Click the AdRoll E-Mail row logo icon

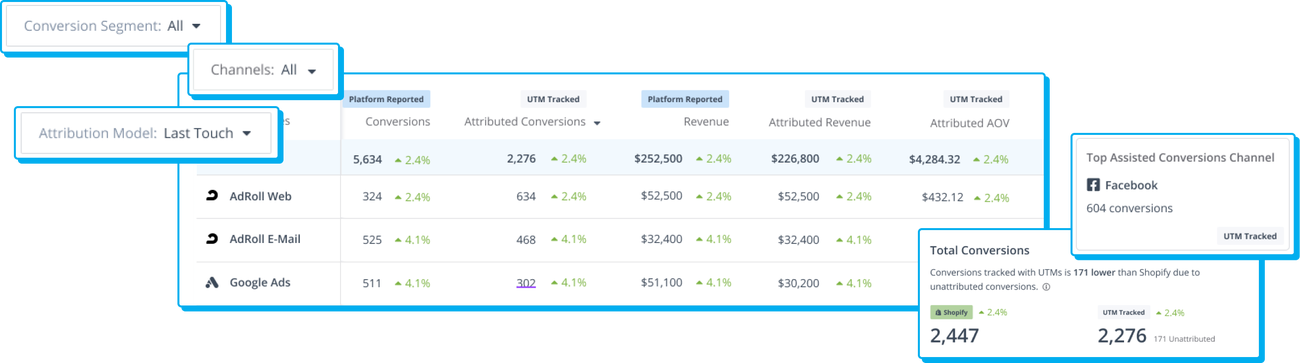pyautogui.click(x=212, y=239)
